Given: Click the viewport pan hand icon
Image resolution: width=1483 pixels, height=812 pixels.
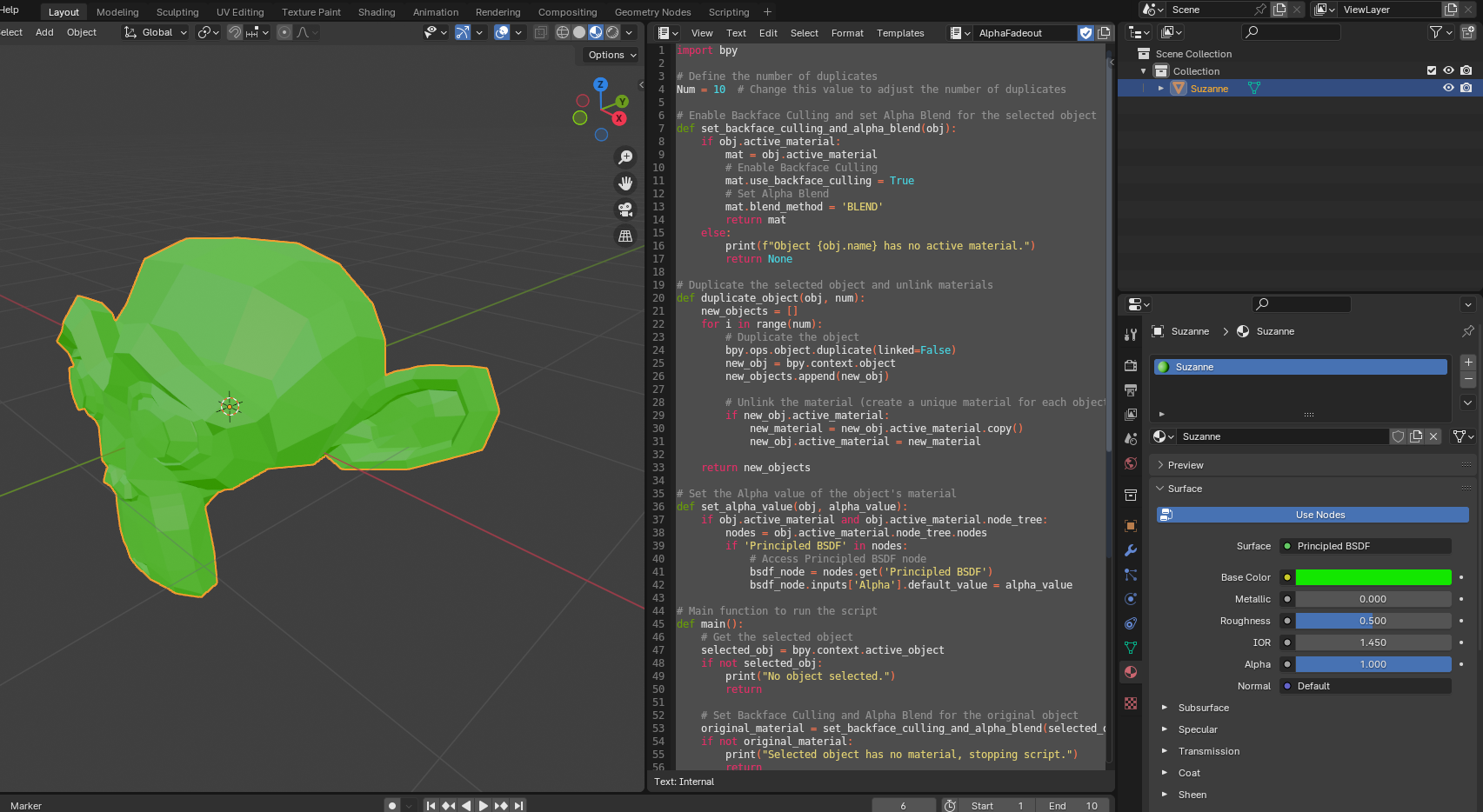Looking at the screenshot, I should [x=625, y=183].
